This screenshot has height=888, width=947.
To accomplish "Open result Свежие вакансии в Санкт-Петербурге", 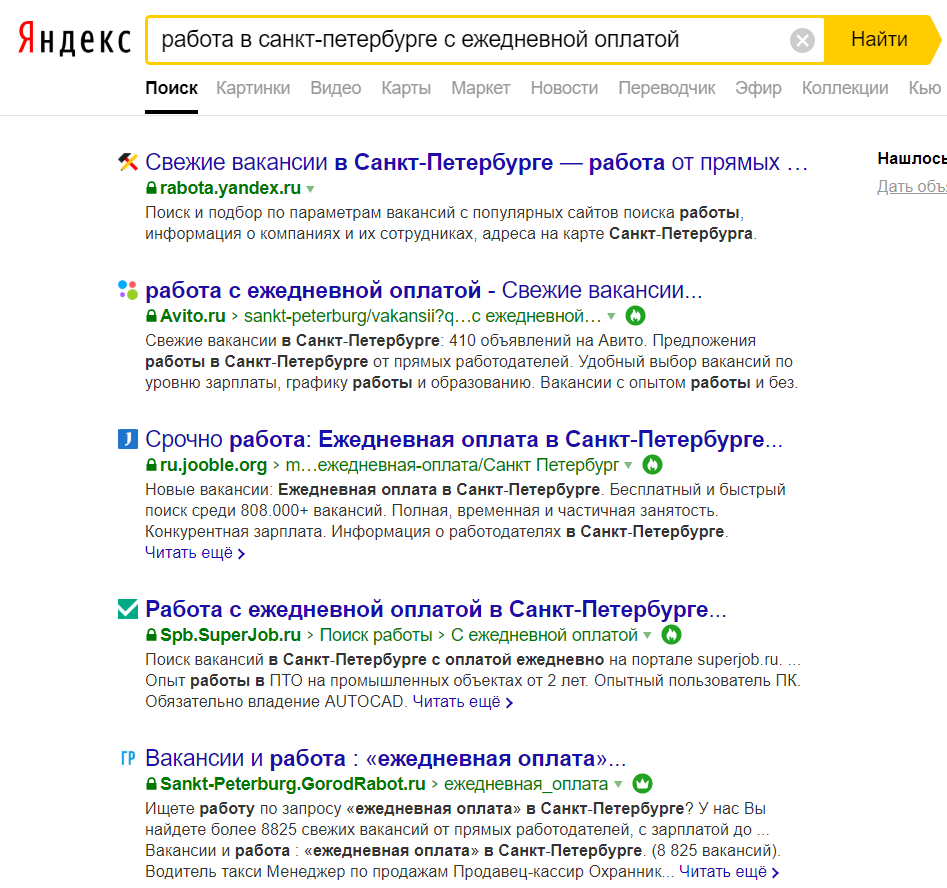I will point(477,162).
